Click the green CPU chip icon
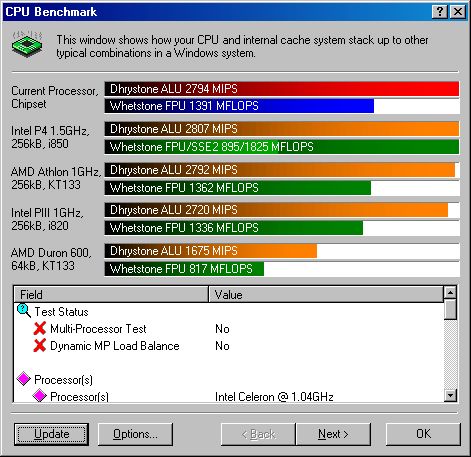 (27, 44)
